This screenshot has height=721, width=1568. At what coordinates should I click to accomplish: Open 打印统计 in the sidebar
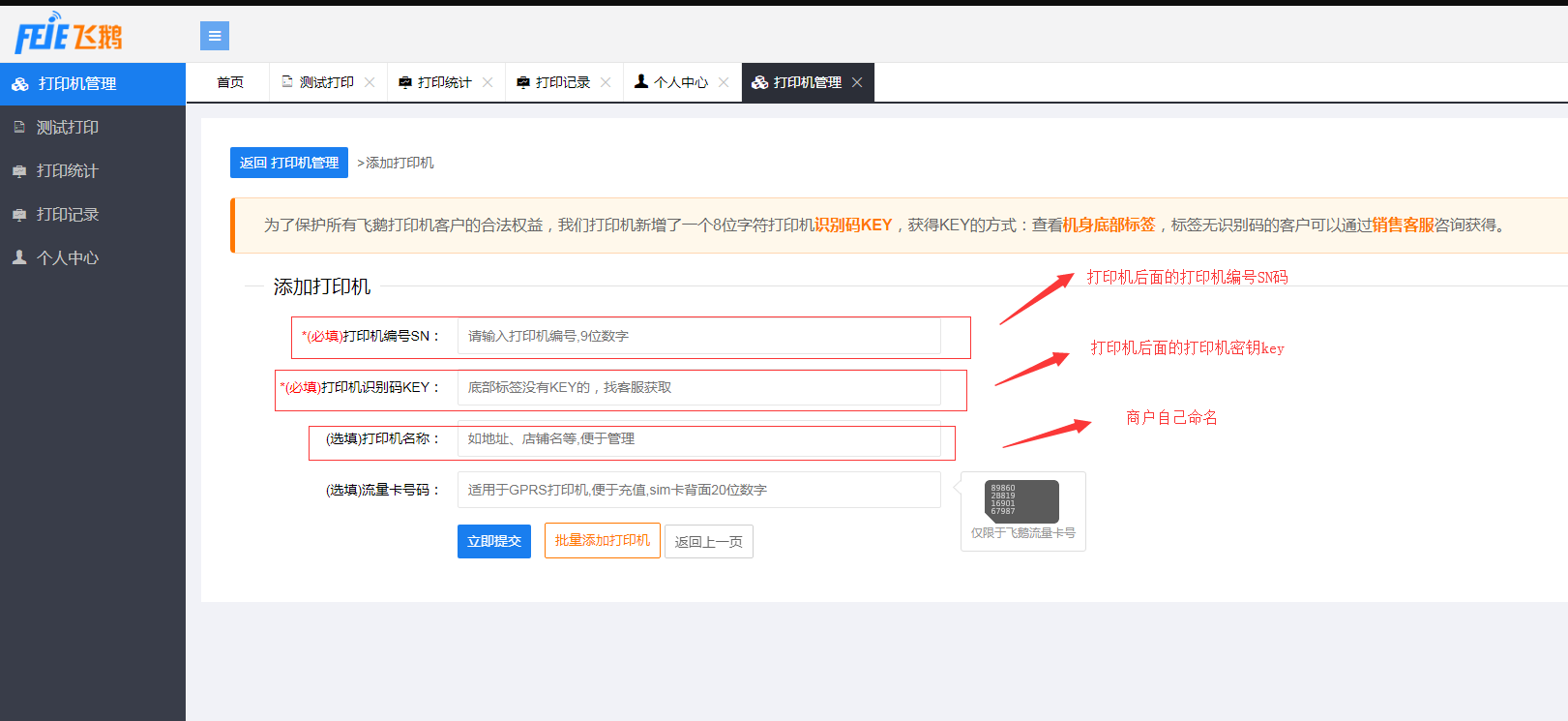click(93, 171)
